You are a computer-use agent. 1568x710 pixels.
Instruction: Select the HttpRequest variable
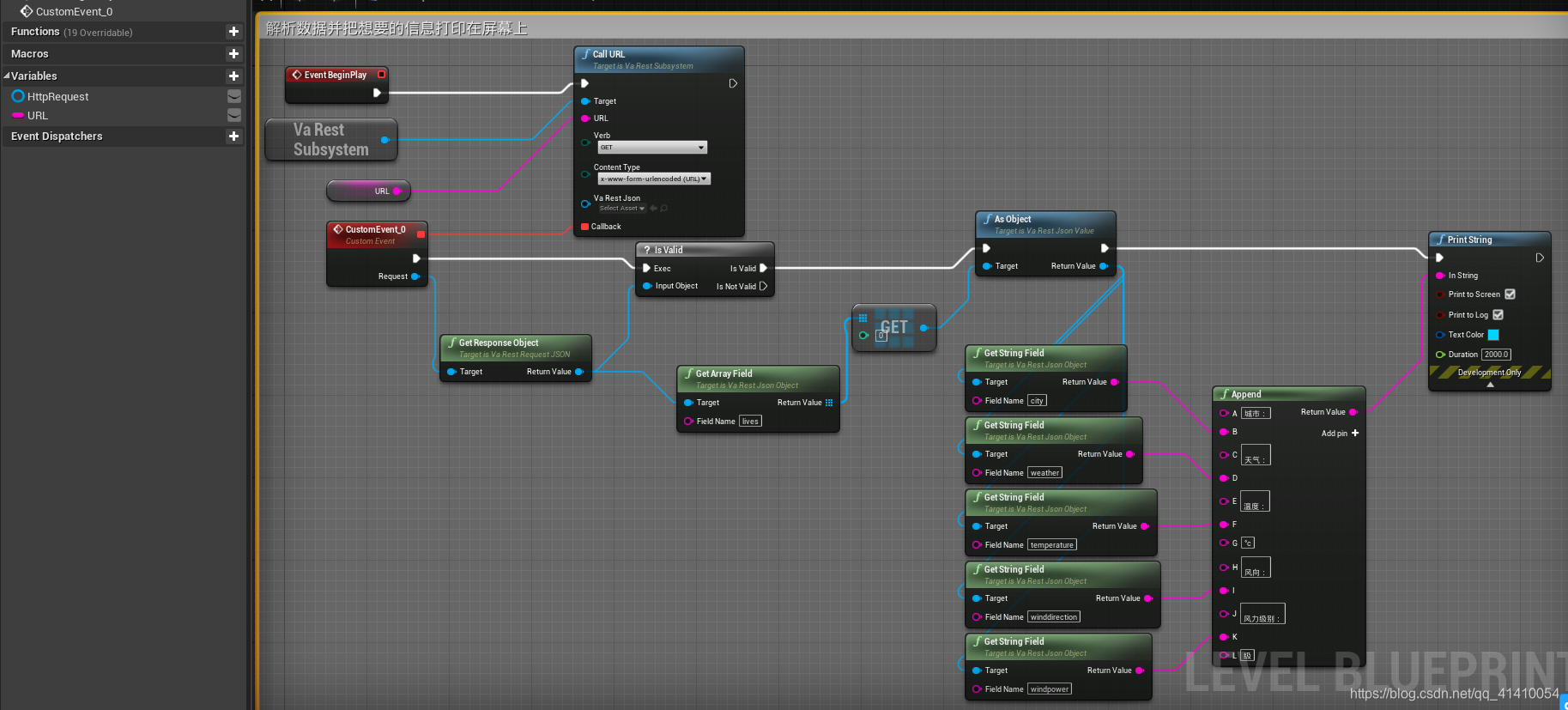58,97
